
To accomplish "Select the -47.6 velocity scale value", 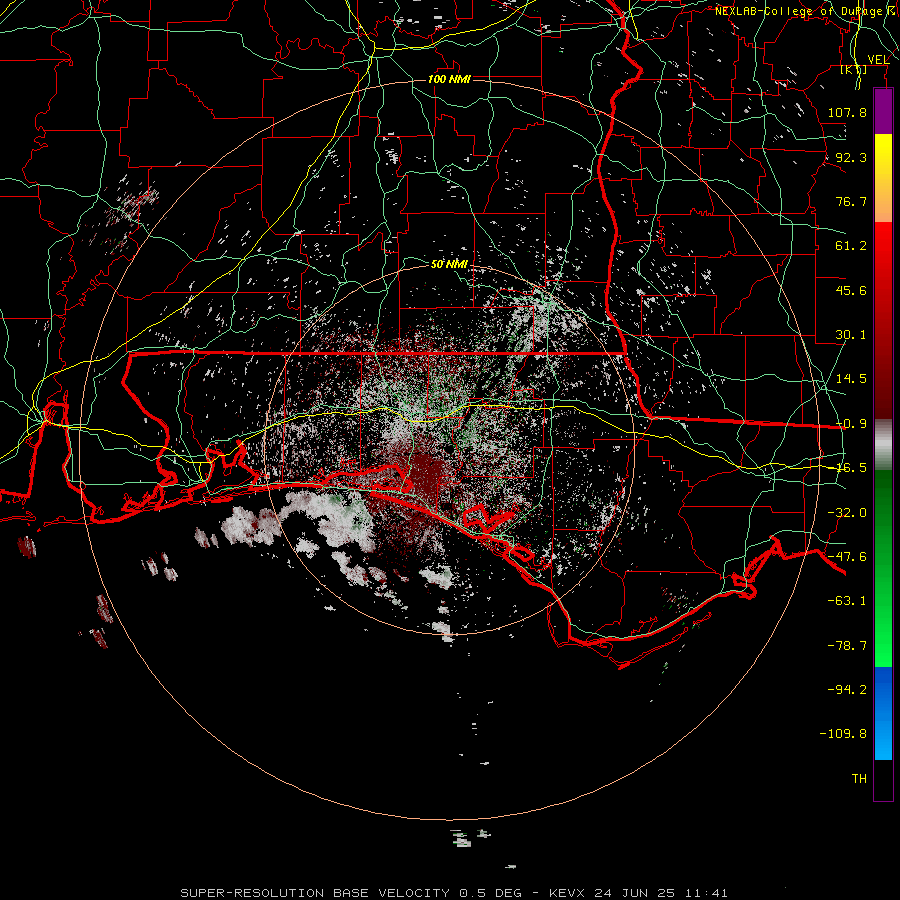I will point(847,557).
